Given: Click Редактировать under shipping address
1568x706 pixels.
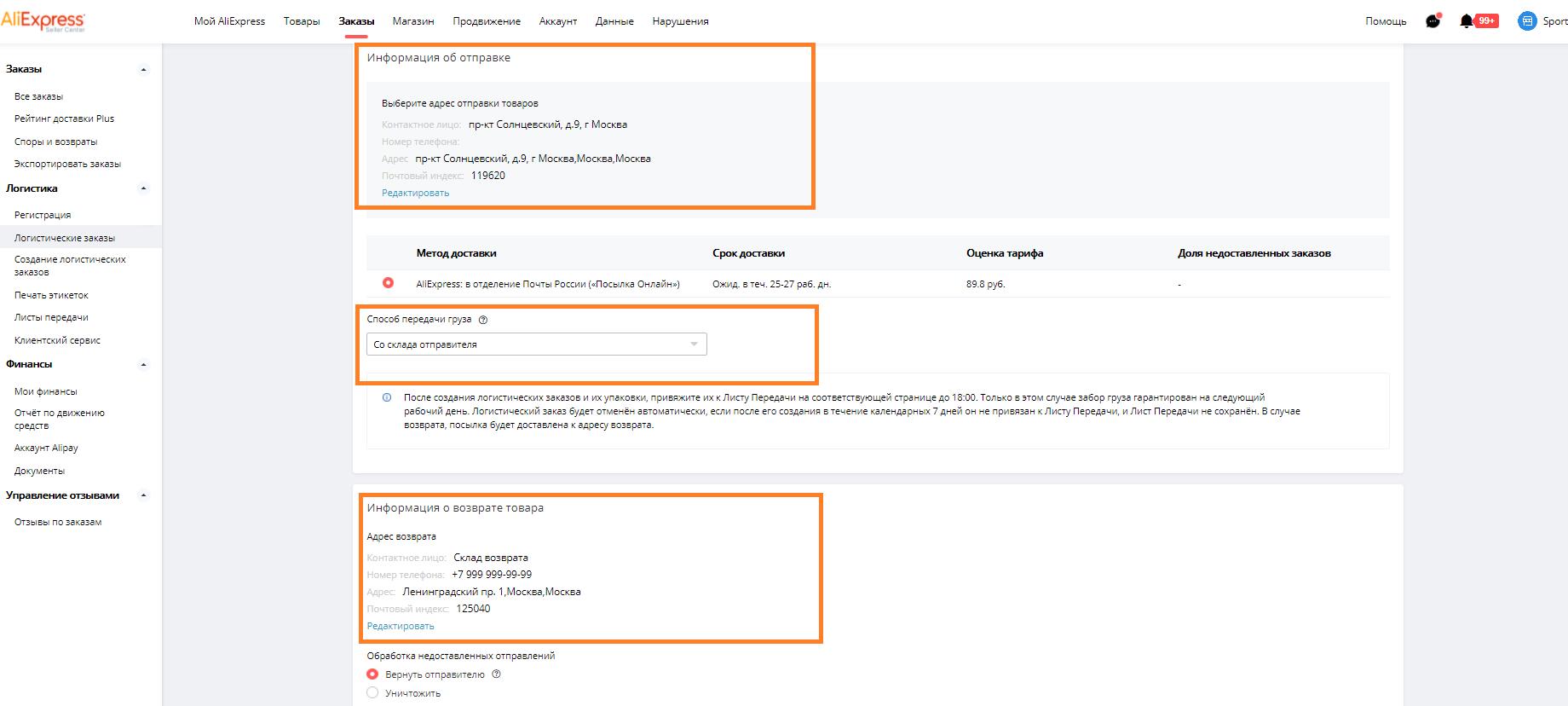Looking at the screenshot, I should coord(415,193).
